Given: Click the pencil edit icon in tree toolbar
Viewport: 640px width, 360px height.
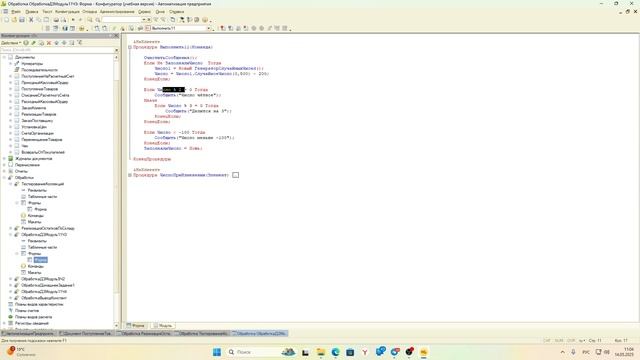Looking at the screenshot, I should tap(33, 42).
